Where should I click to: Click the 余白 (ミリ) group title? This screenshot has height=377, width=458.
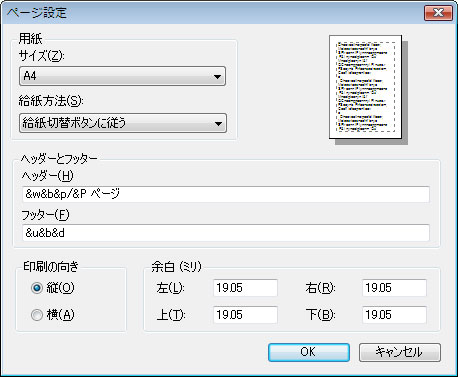176,266
